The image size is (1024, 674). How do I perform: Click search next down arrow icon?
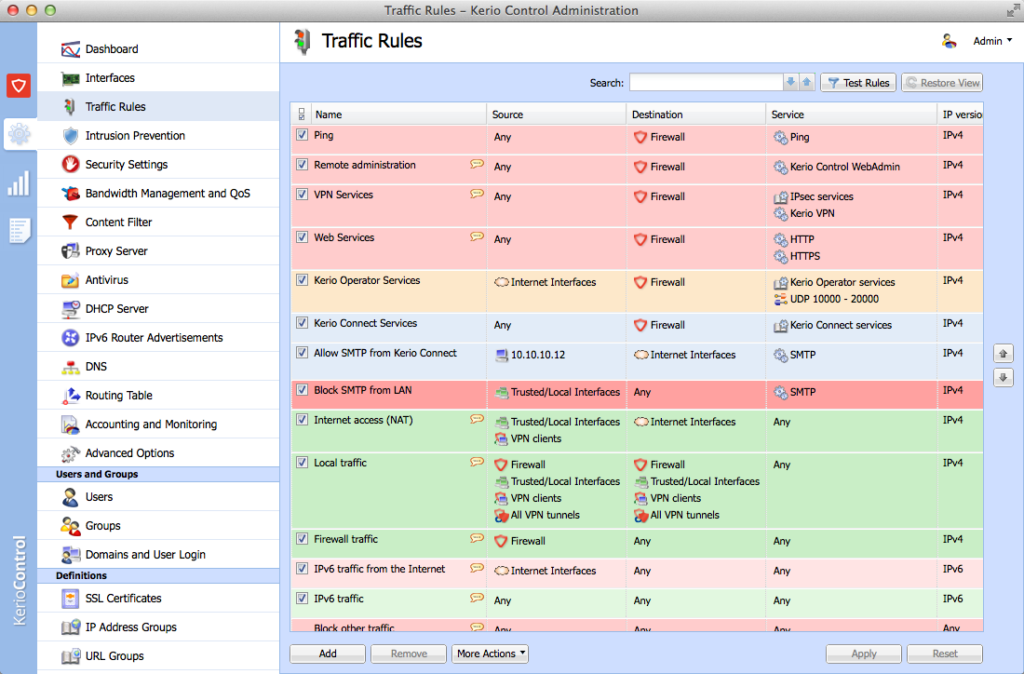(x=791, y=83)
